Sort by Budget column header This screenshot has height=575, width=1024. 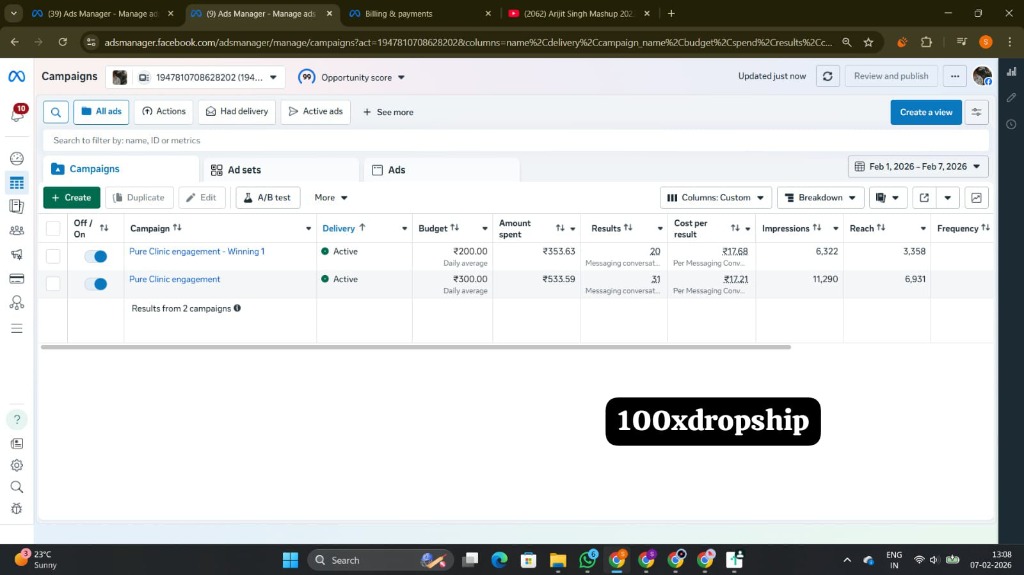point(438,228)
